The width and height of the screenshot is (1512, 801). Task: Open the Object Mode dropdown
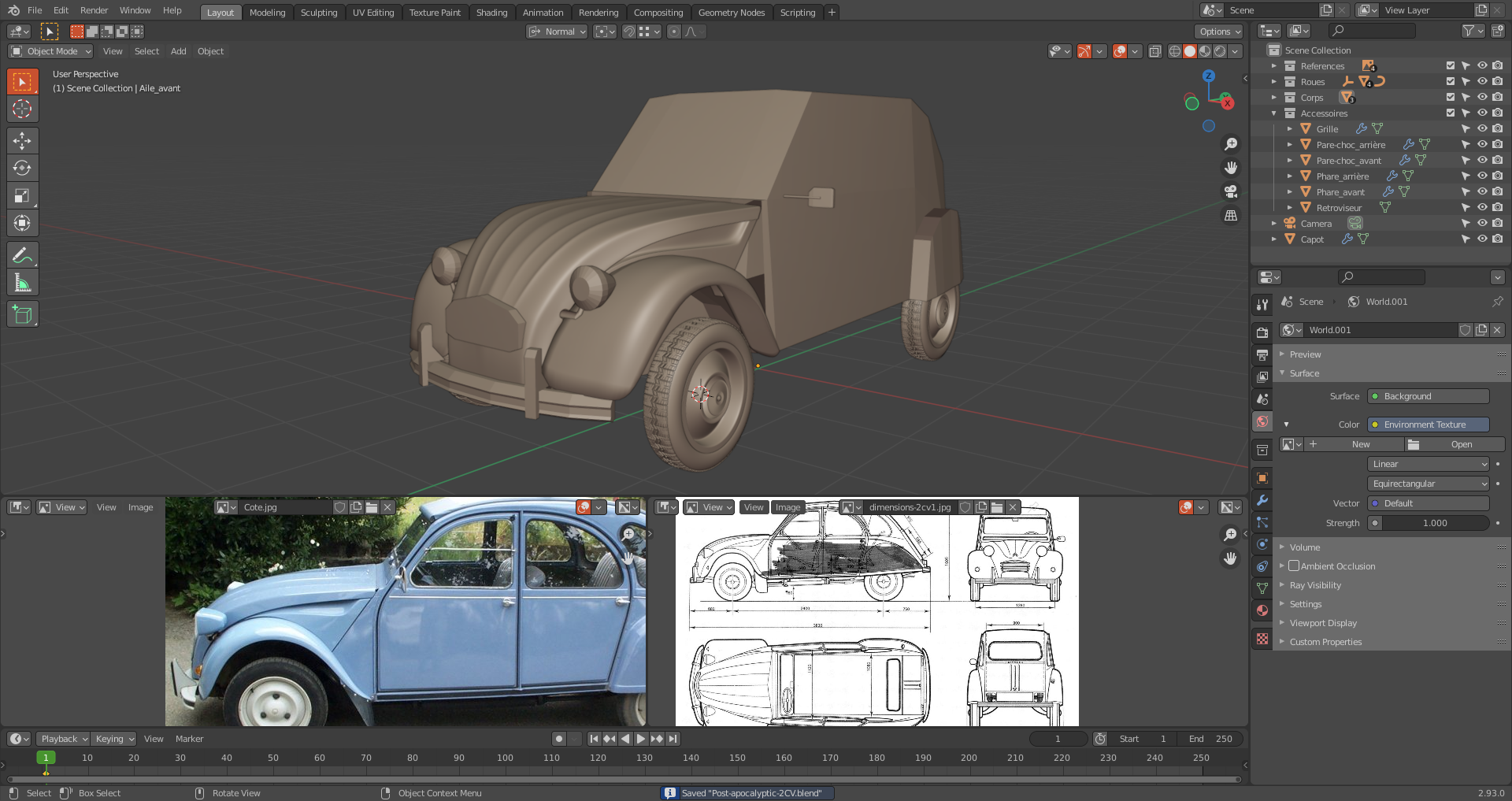(x=51, y=51)
